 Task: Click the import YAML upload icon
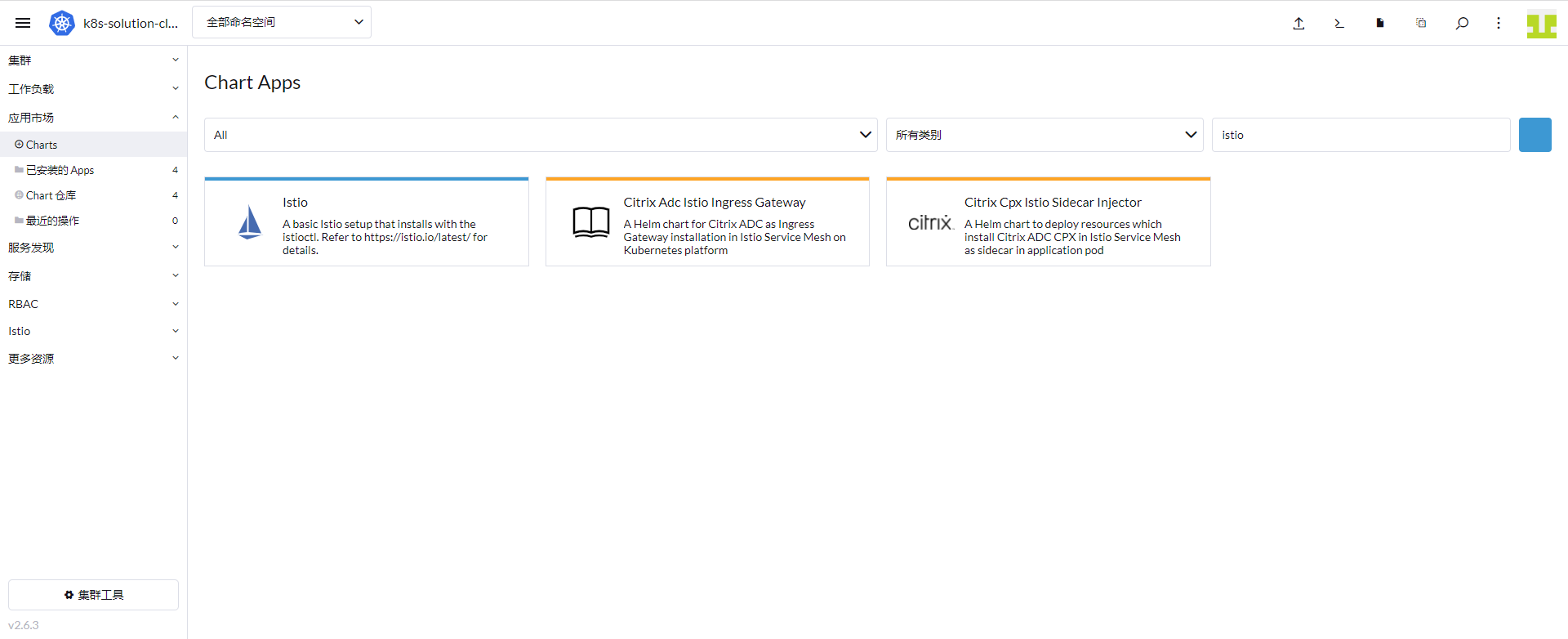pyautogui.click(x=1298, y=23)
